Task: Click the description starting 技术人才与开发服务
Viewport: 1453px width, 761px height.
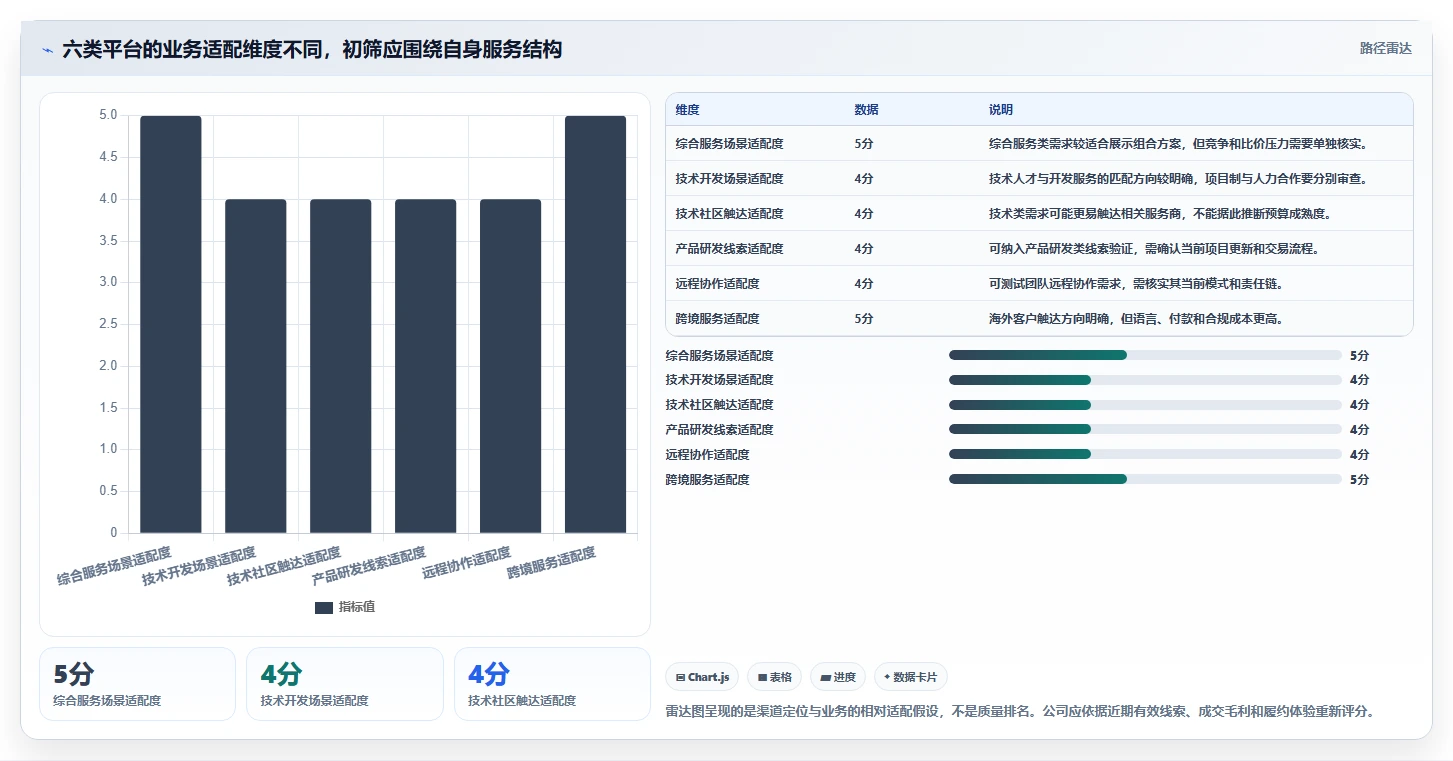Action: 1178,179
